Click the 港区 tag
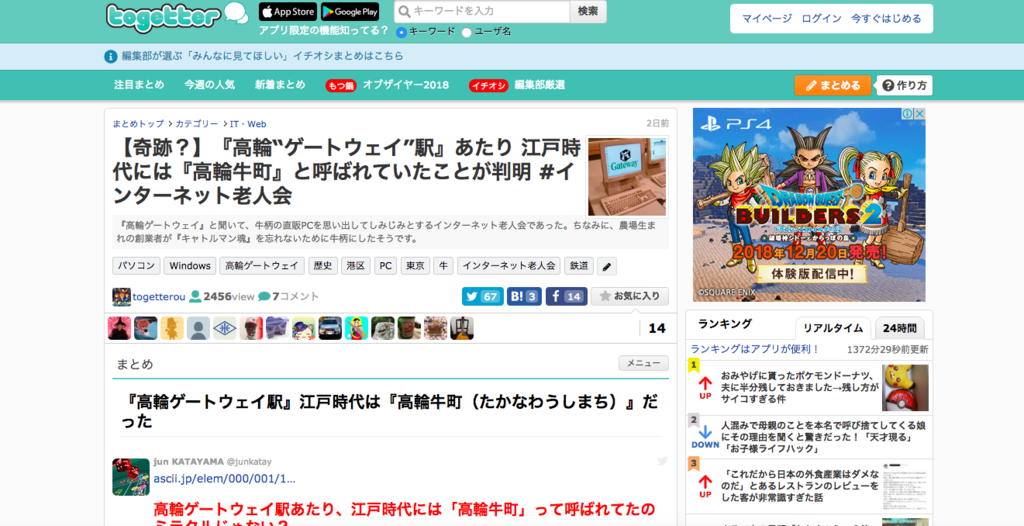This screenshot has height=526, width=1024. click(356, 266)
